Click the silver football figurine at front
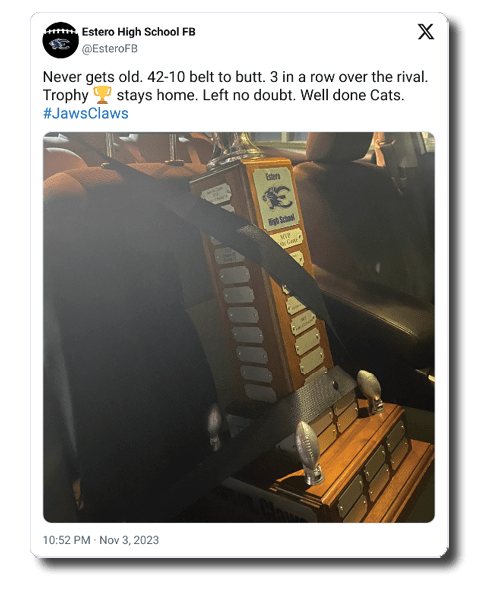Viewport: 498px width, 589px height. click(x=309, y=452)
